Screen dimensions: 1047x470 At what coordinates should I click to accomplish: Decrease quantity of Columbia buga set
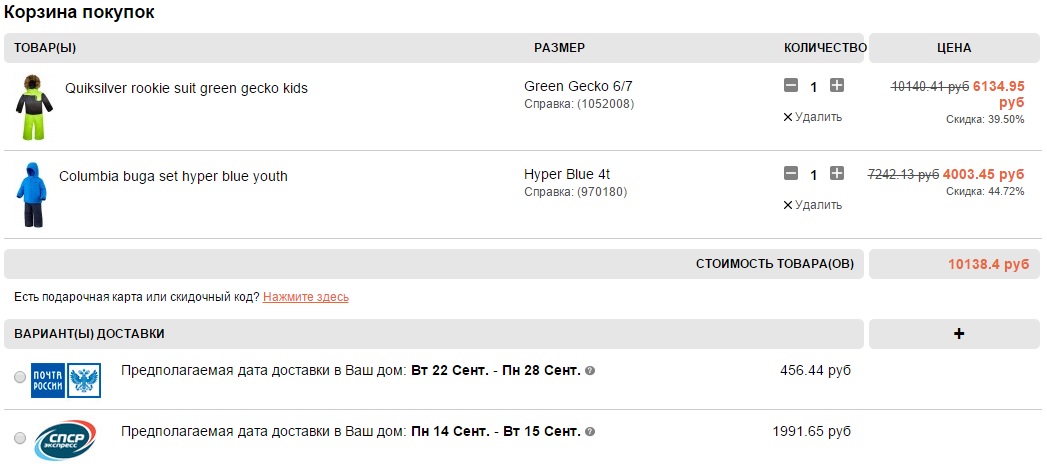click(791, 174)
